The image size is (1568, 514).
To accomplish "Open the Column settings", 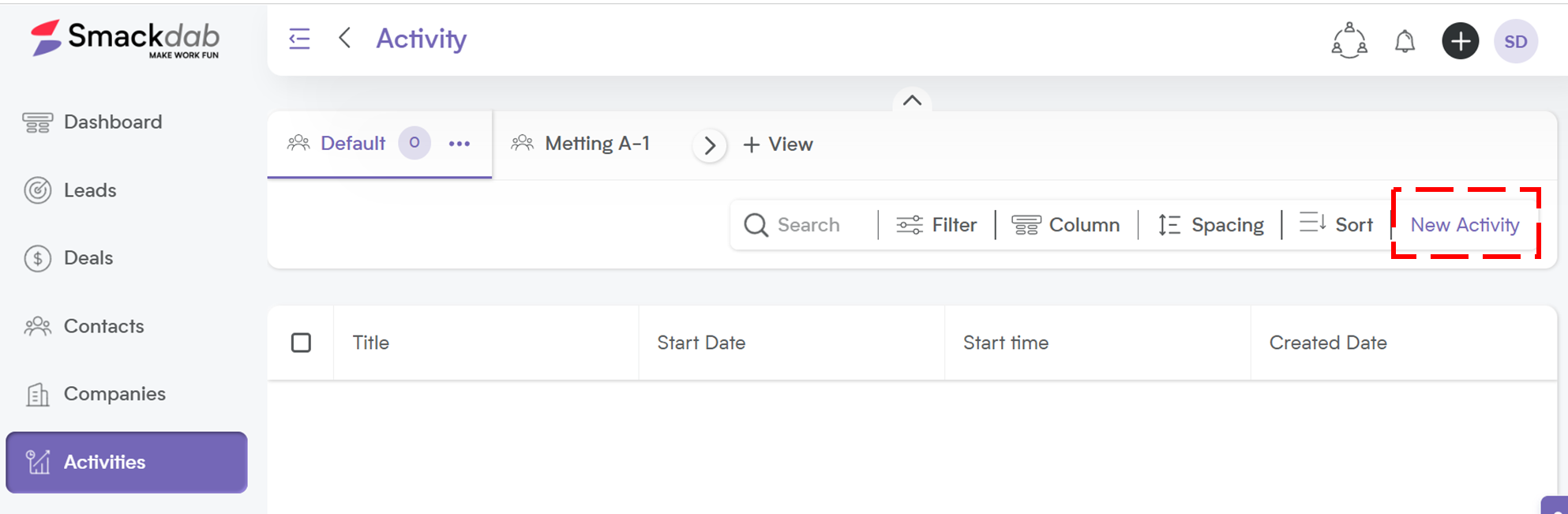I will click(1066, 225).
